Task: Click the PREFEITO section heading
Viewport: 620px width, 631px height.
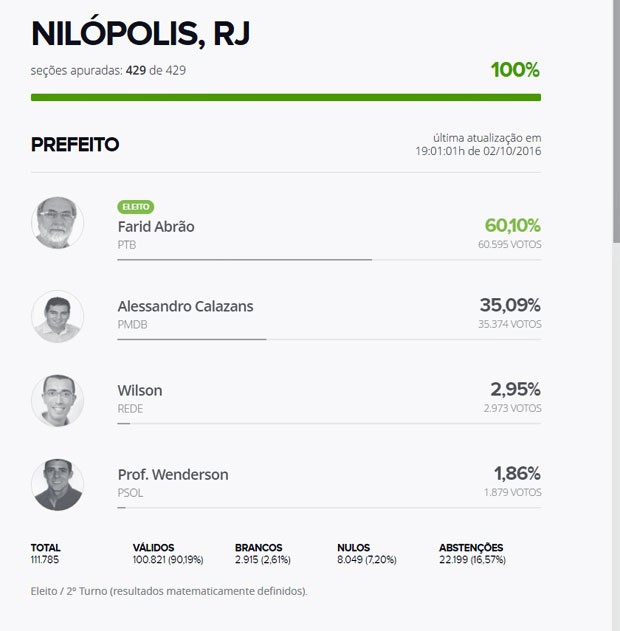Action: (75, 144)
